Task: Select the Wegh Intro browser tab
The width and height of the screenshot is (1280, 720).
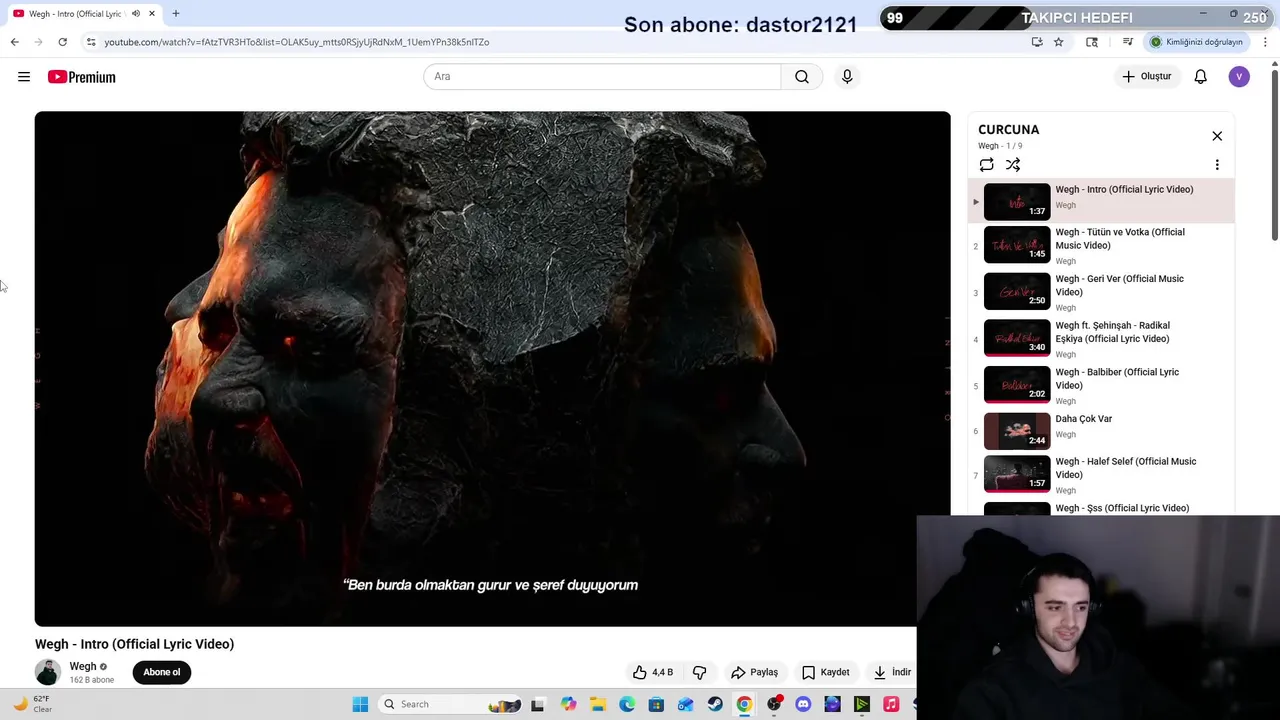Action: coord(83,14)
